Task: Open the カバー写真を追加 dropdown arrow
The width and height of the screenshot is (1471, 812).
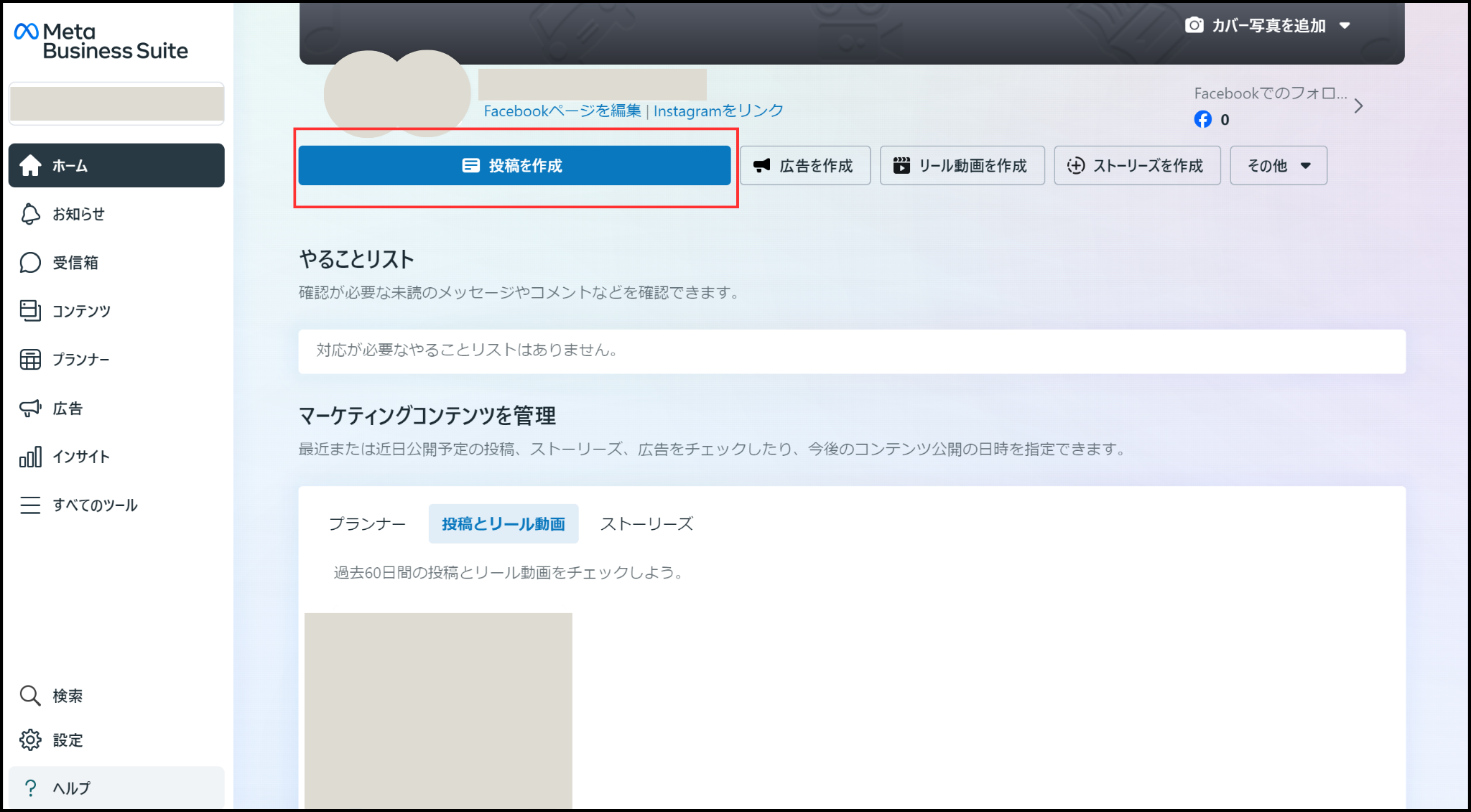Action: pos(1345,26)
